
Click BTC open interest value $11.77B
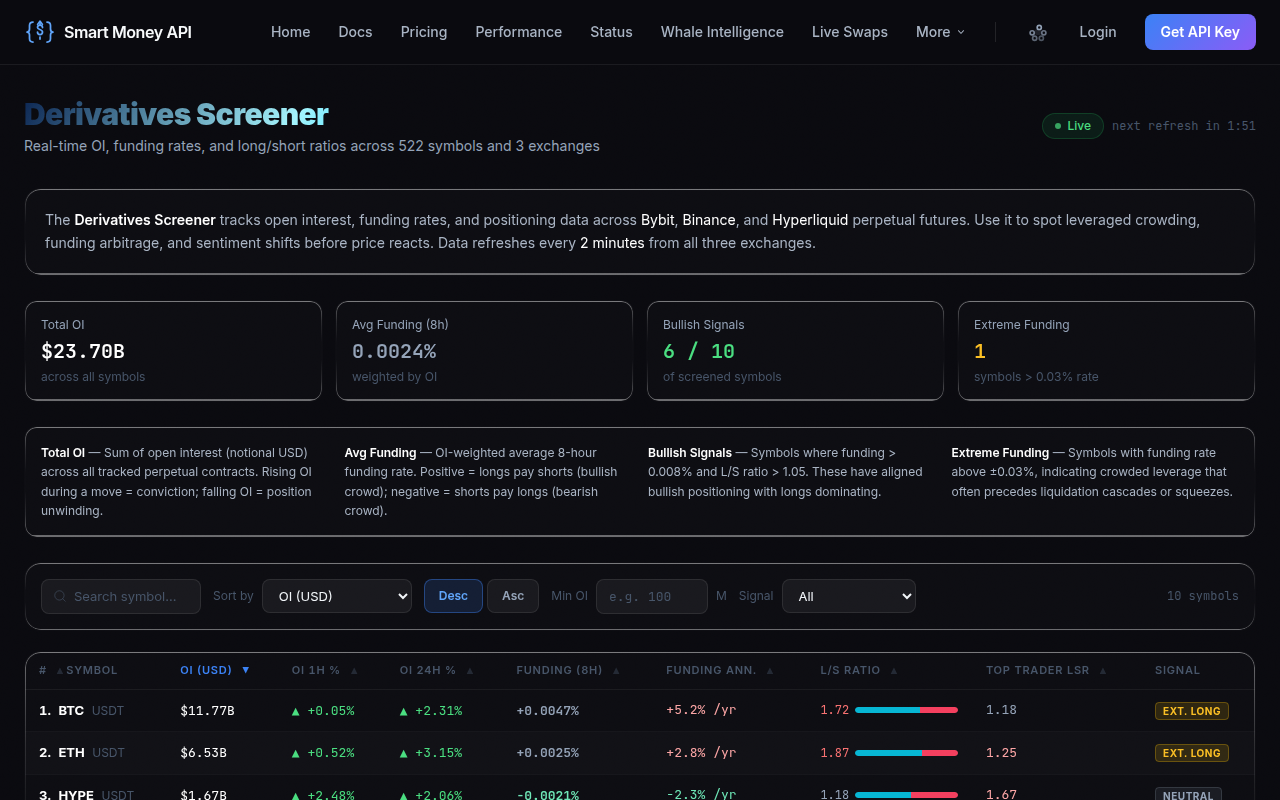click(x=207, y=710)
